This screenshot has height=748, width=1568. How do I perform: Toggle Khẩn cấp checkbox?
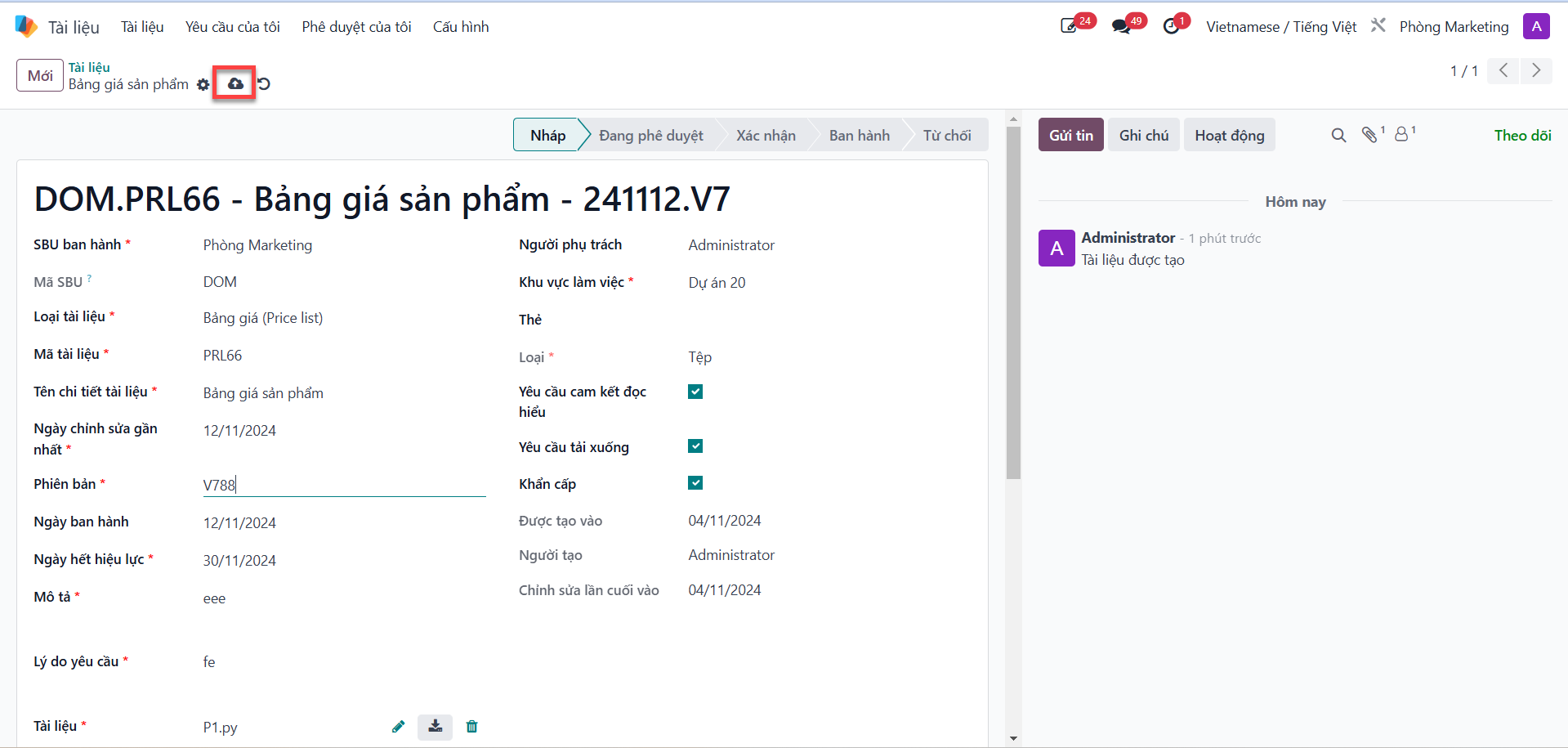click(x=695, y=483)
